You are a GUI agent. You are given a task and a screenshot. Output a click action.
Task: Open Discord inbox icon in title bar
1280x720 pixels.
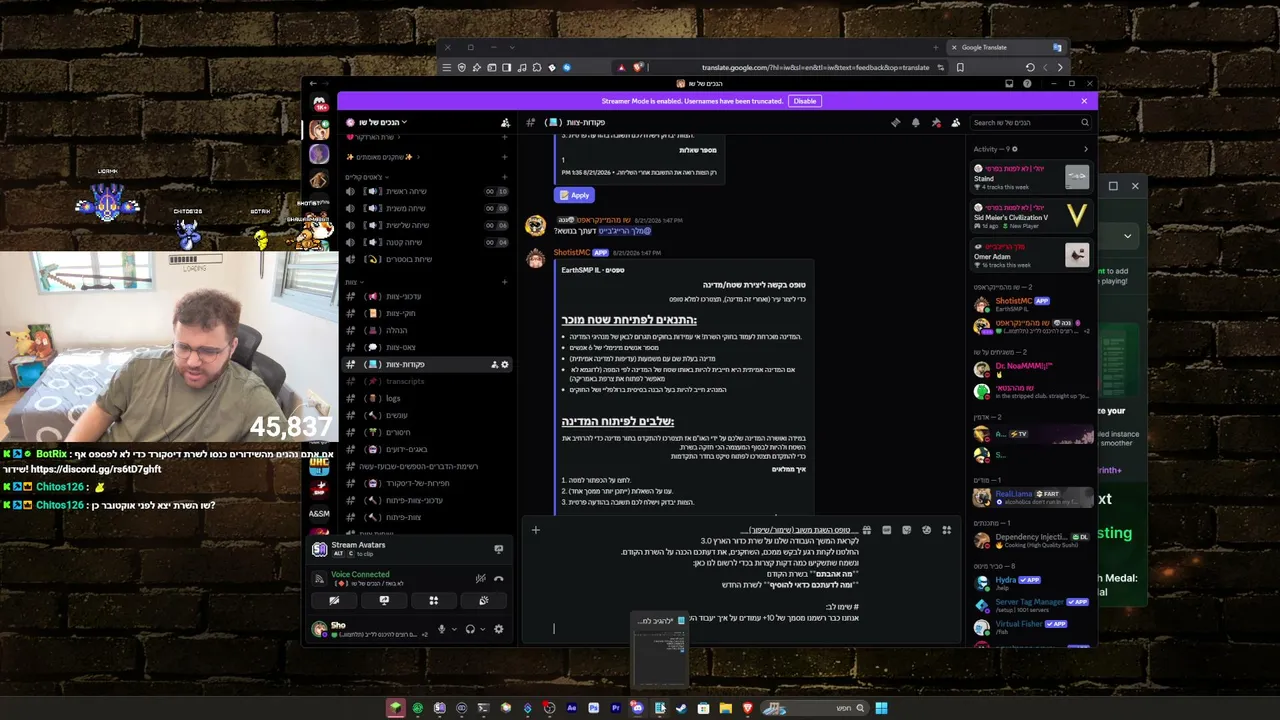coord(1009,84)
